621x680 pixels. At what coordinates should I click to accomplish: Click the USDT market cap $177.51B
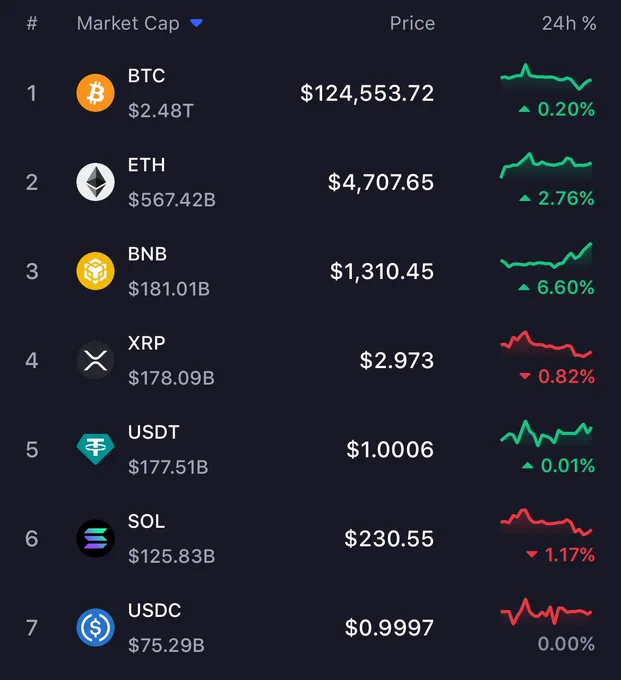[x=168, y=467]
